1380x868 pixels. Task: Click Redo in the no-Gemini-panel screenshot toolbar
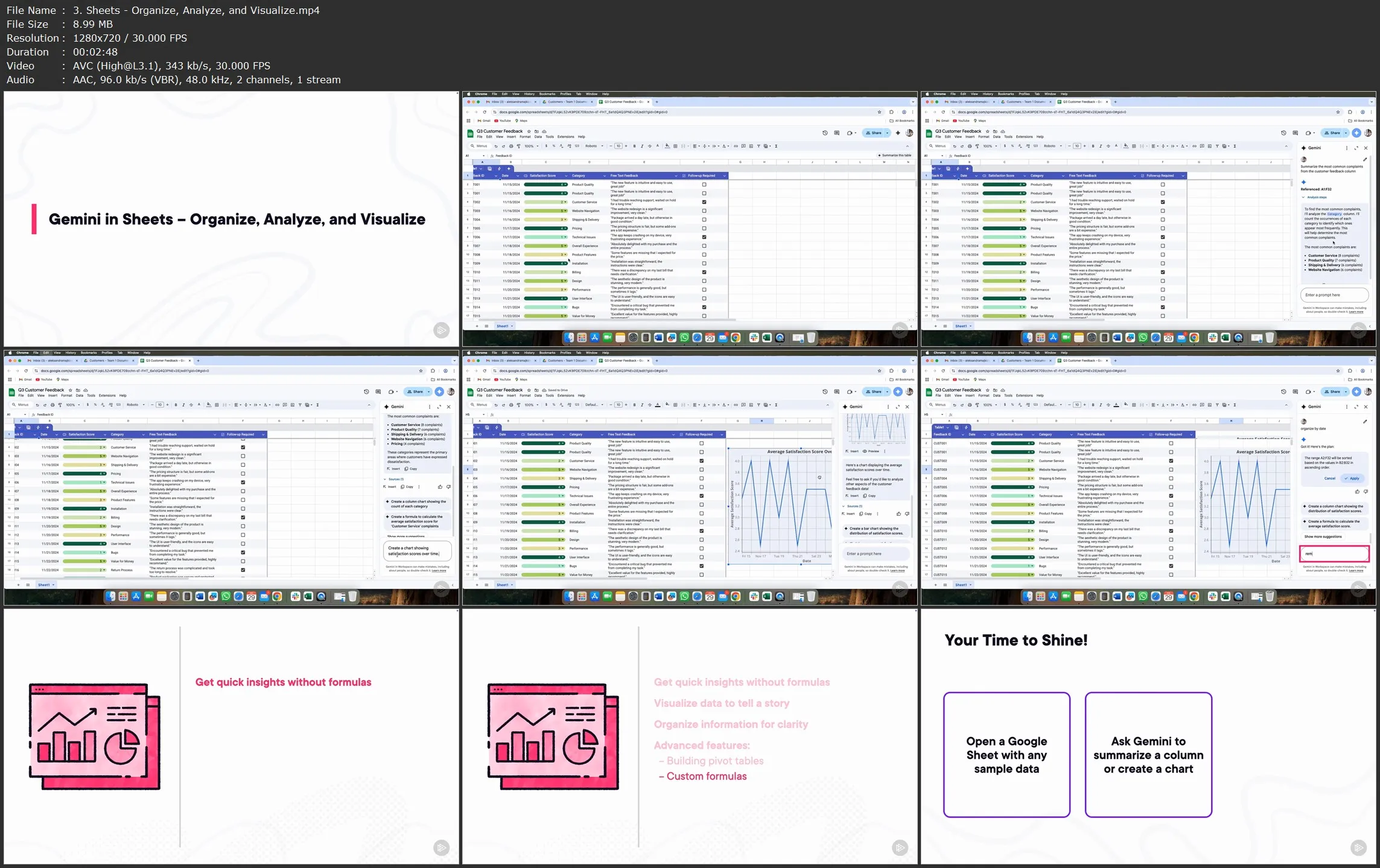click(x=503, y=146)
